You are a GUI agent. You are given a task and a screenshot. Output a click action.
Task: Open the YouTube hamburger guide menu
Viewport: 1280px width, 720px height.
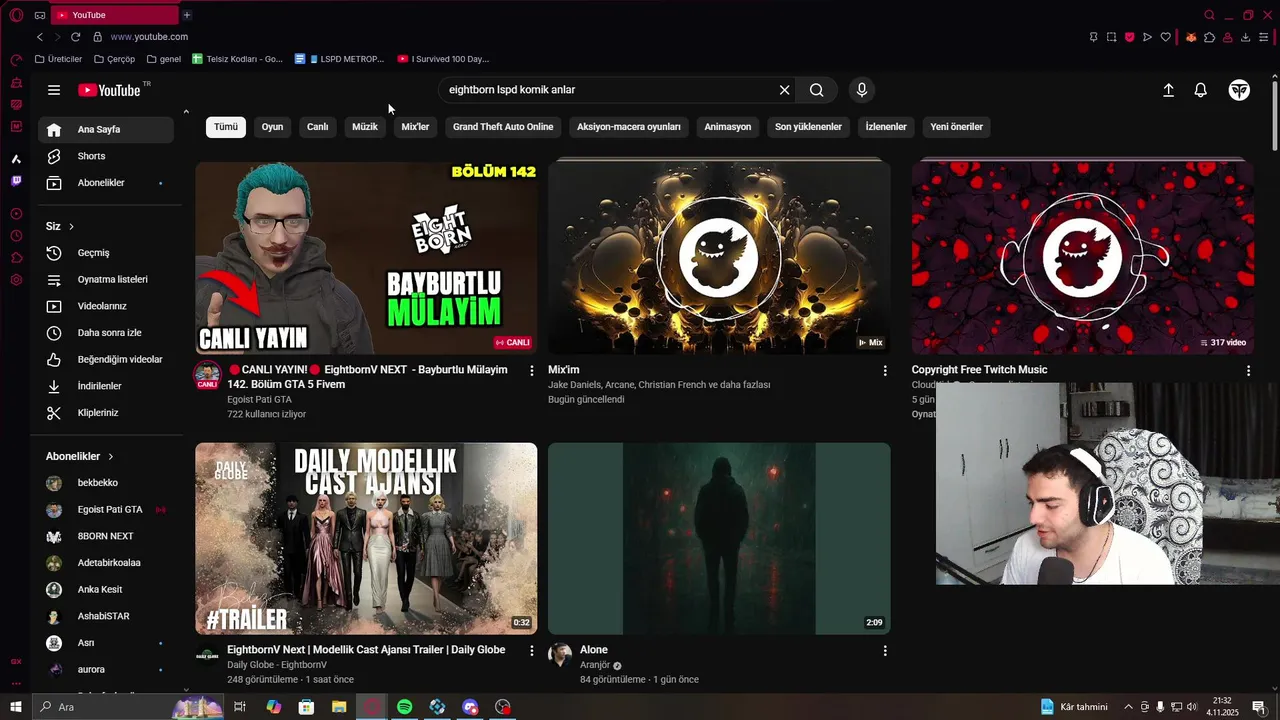coord(54,90)
